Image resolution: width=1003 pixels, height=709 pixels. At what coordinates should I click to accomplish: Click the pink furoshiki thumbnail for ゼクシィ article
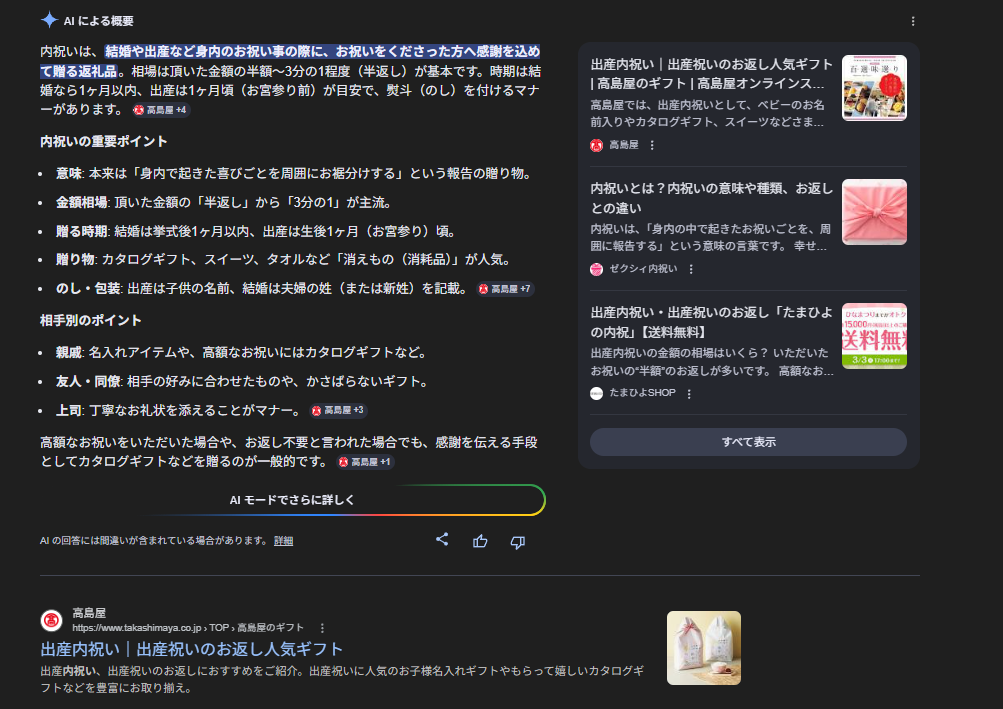(x=874, y=212)
